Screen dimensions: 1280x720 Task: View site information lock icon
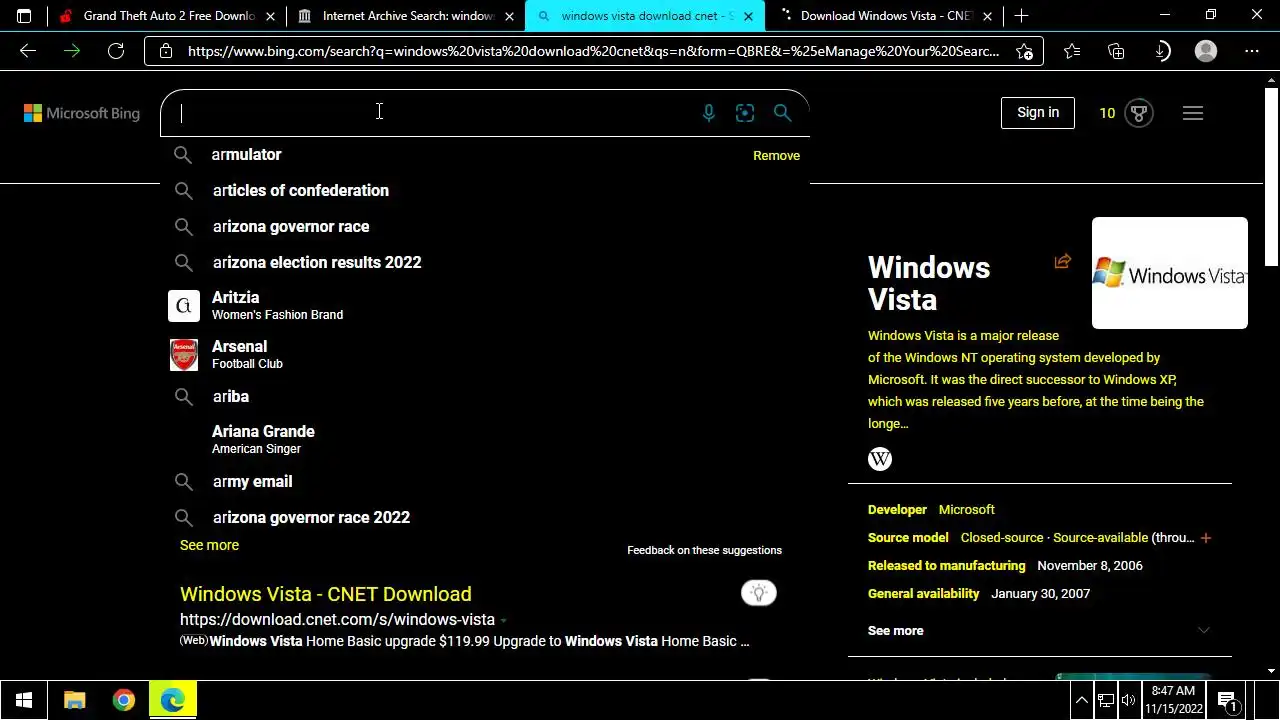pyautogui.click(x=166, y=51)
